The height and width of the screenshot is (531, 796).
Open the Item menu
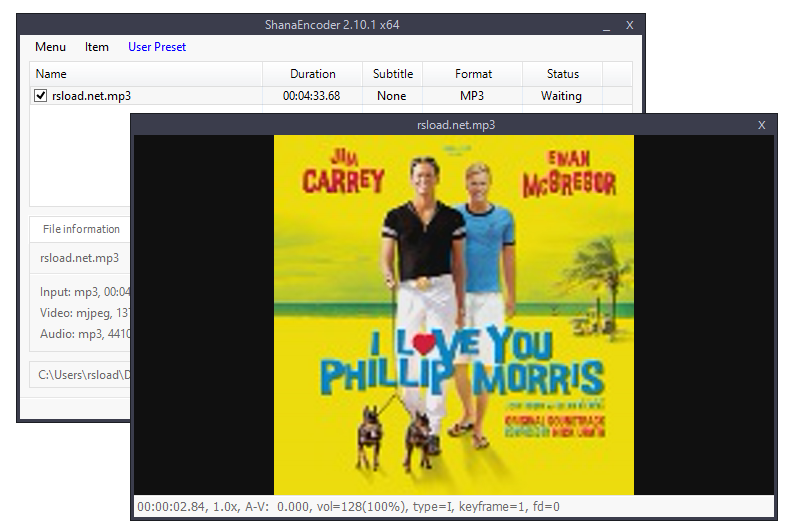[x=96, y=47]
